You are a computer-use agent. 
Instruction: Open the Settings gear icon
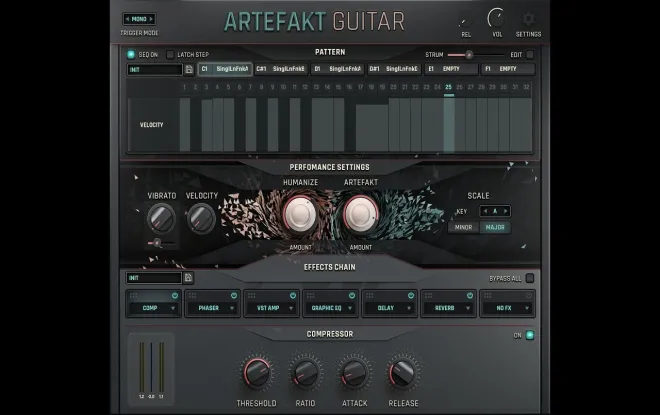528,19
